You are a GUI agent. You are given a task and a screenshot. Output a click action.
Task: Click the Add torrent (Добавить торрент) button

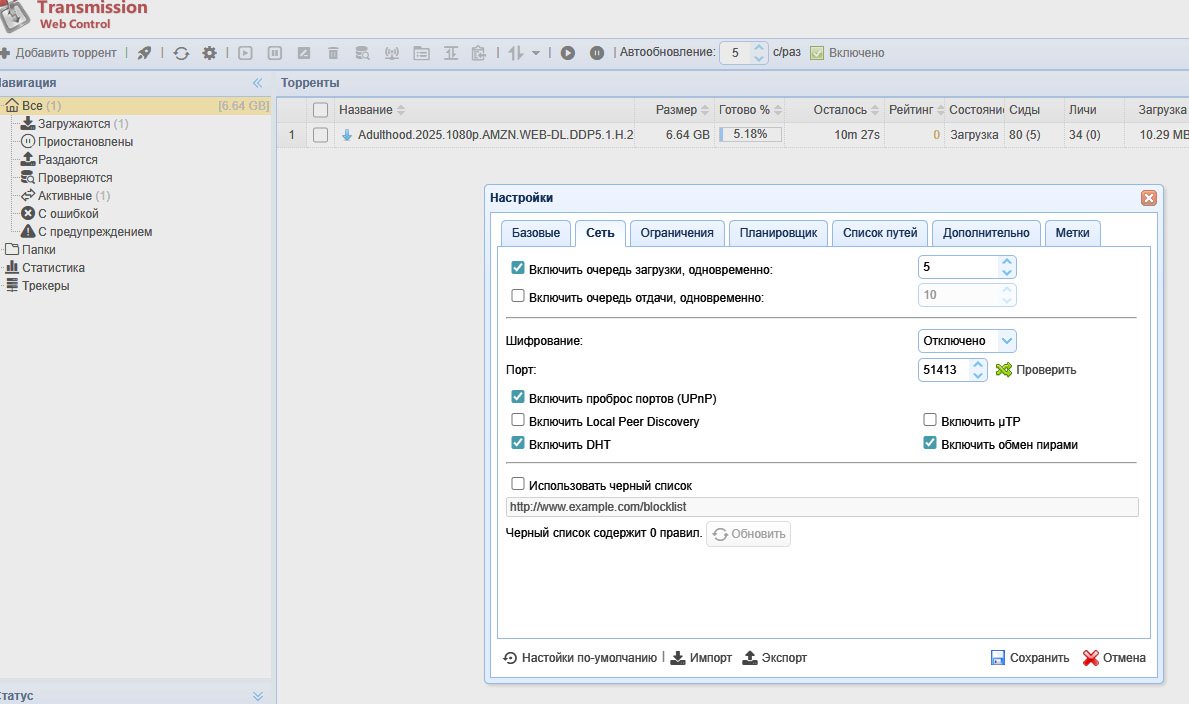pos(60,53)
